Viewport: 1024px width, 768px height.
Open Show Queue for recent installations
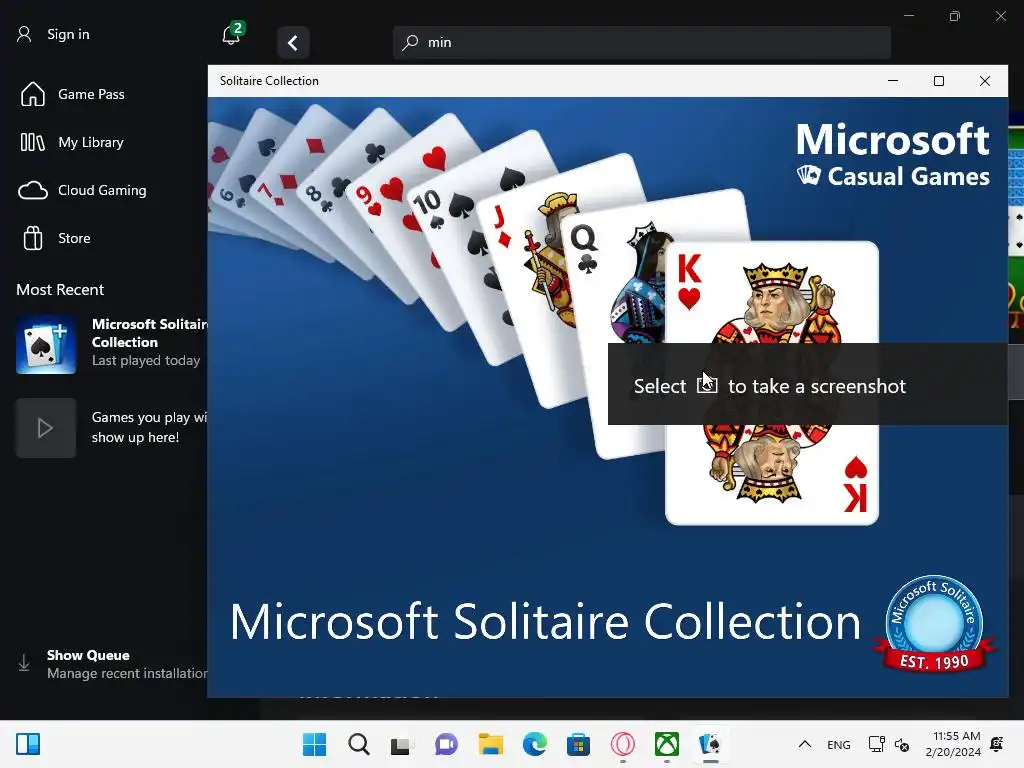(111, 664)
